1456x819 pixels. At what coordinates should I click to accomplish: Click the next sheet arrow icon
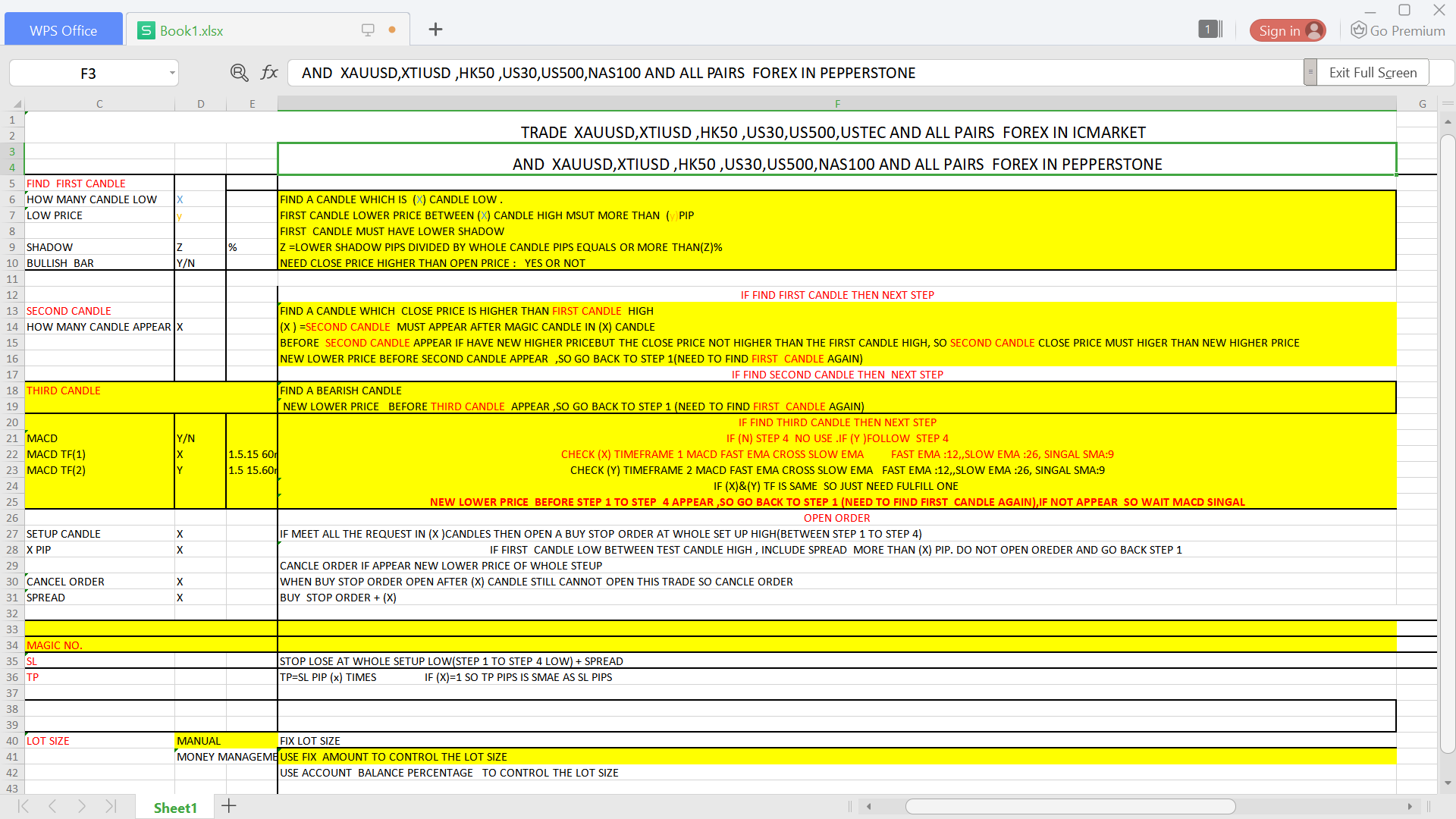(x=82, y=806)
